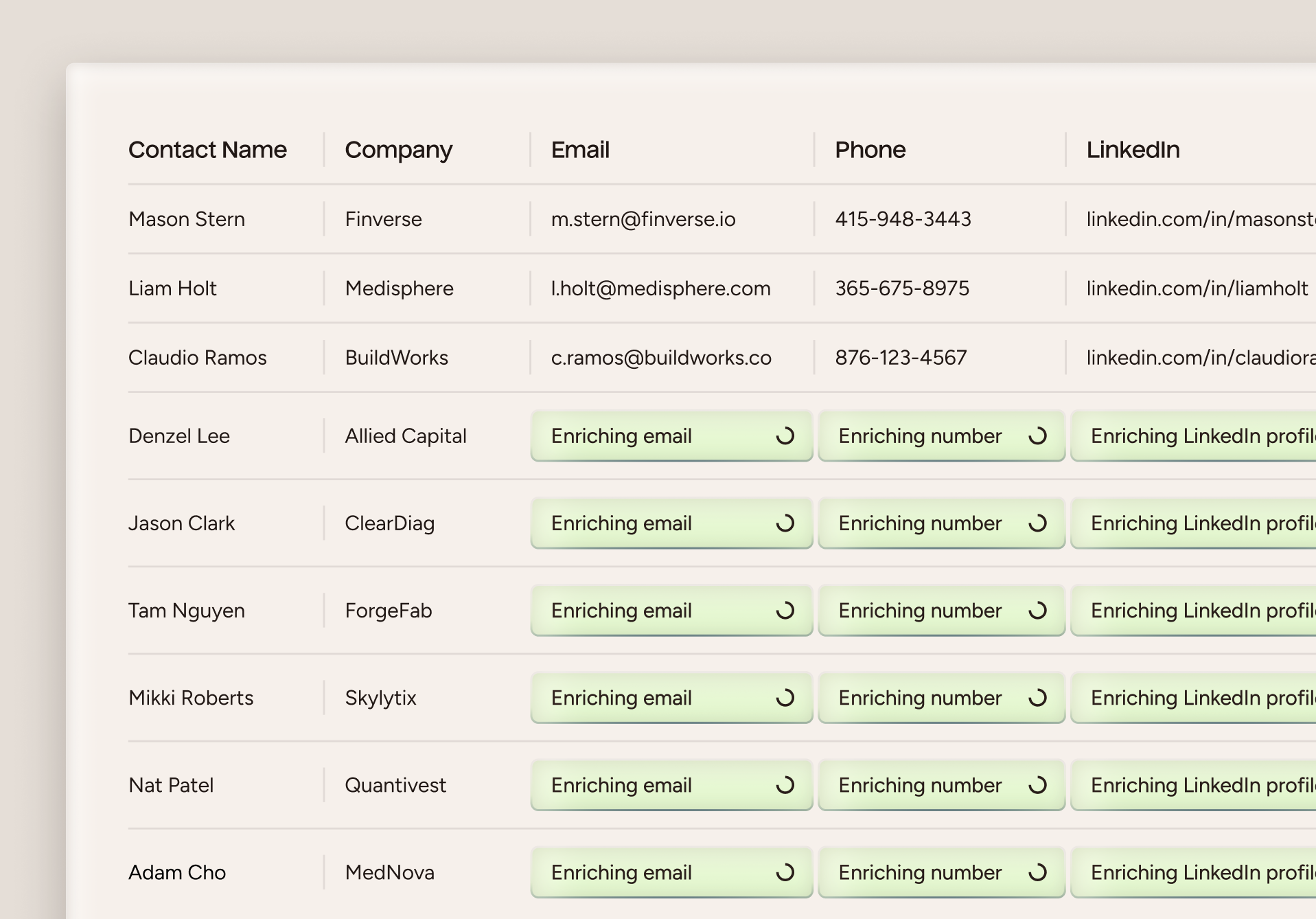
Task: Click Denzel Lee's Enriching email chip
Action: point(671,436)
